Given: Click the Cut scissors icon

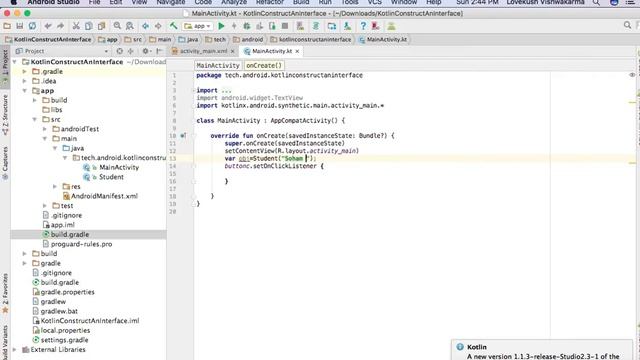Looking at the screenshot, I should [x=76, y=26].
